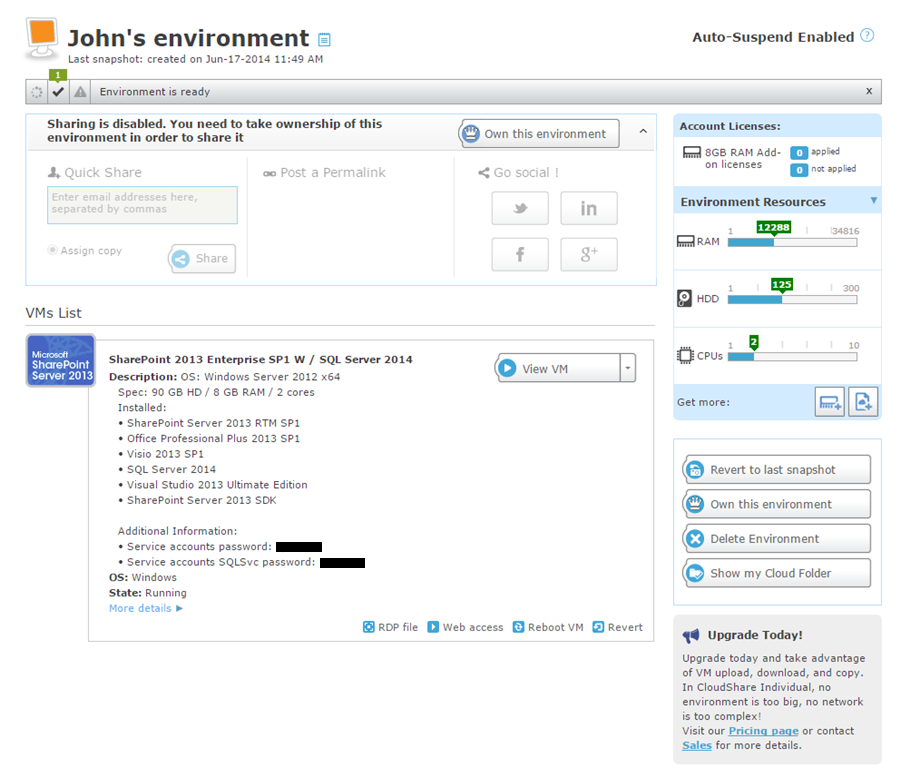Screen dimensions: 901x768
Task: Click the RAM usage slider bar
Action: coord(792,242)
